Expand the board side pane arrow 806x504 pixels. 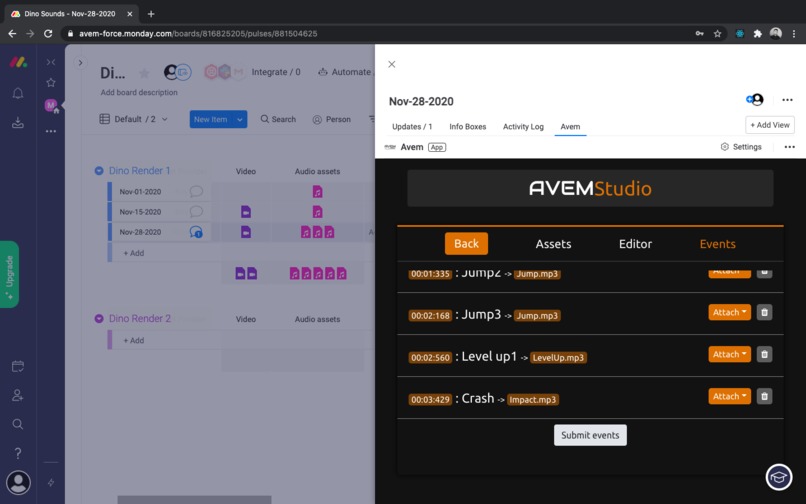pos(80,63)
